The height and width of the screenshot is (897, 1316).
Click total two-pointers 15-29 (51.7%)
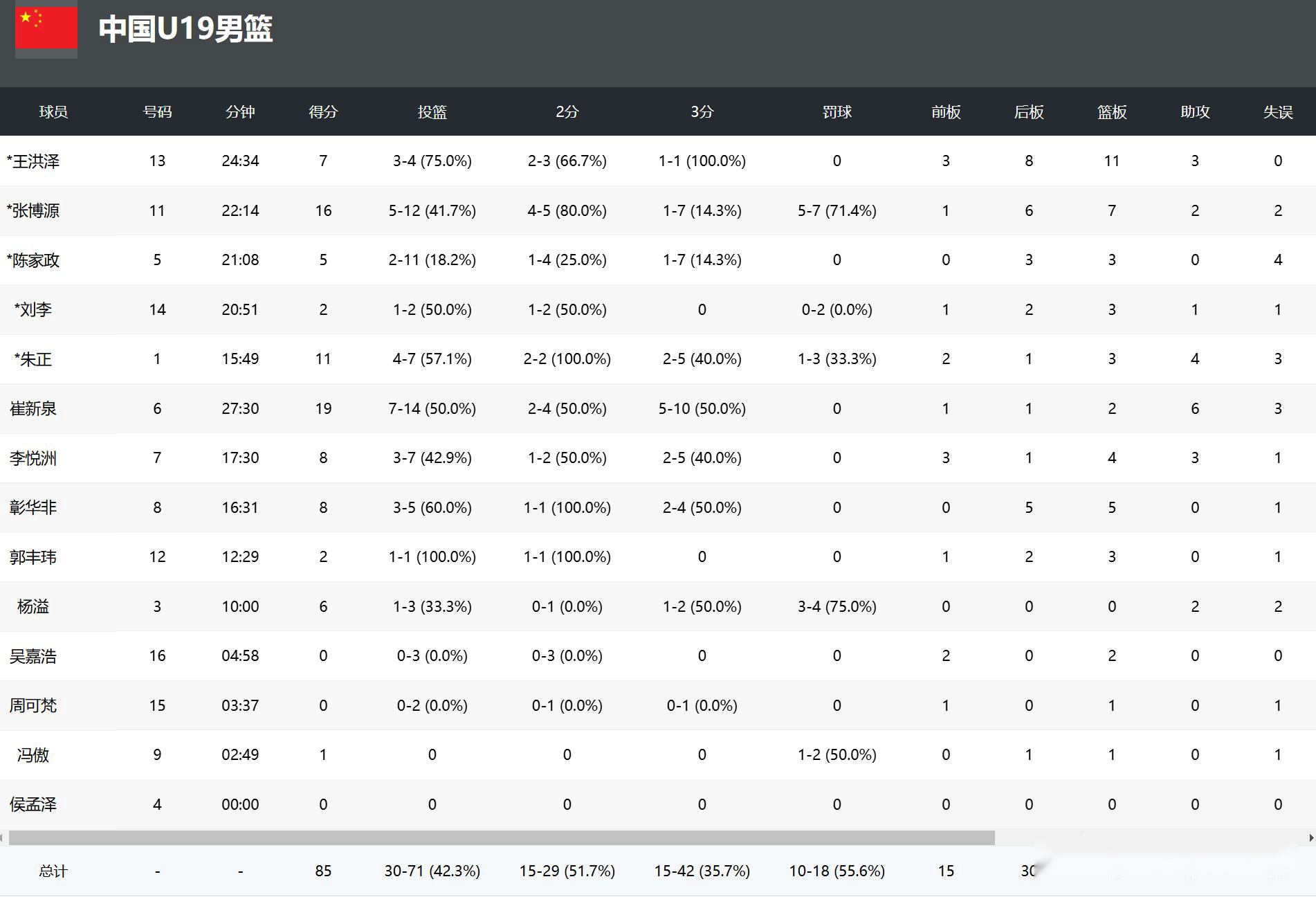567,871
